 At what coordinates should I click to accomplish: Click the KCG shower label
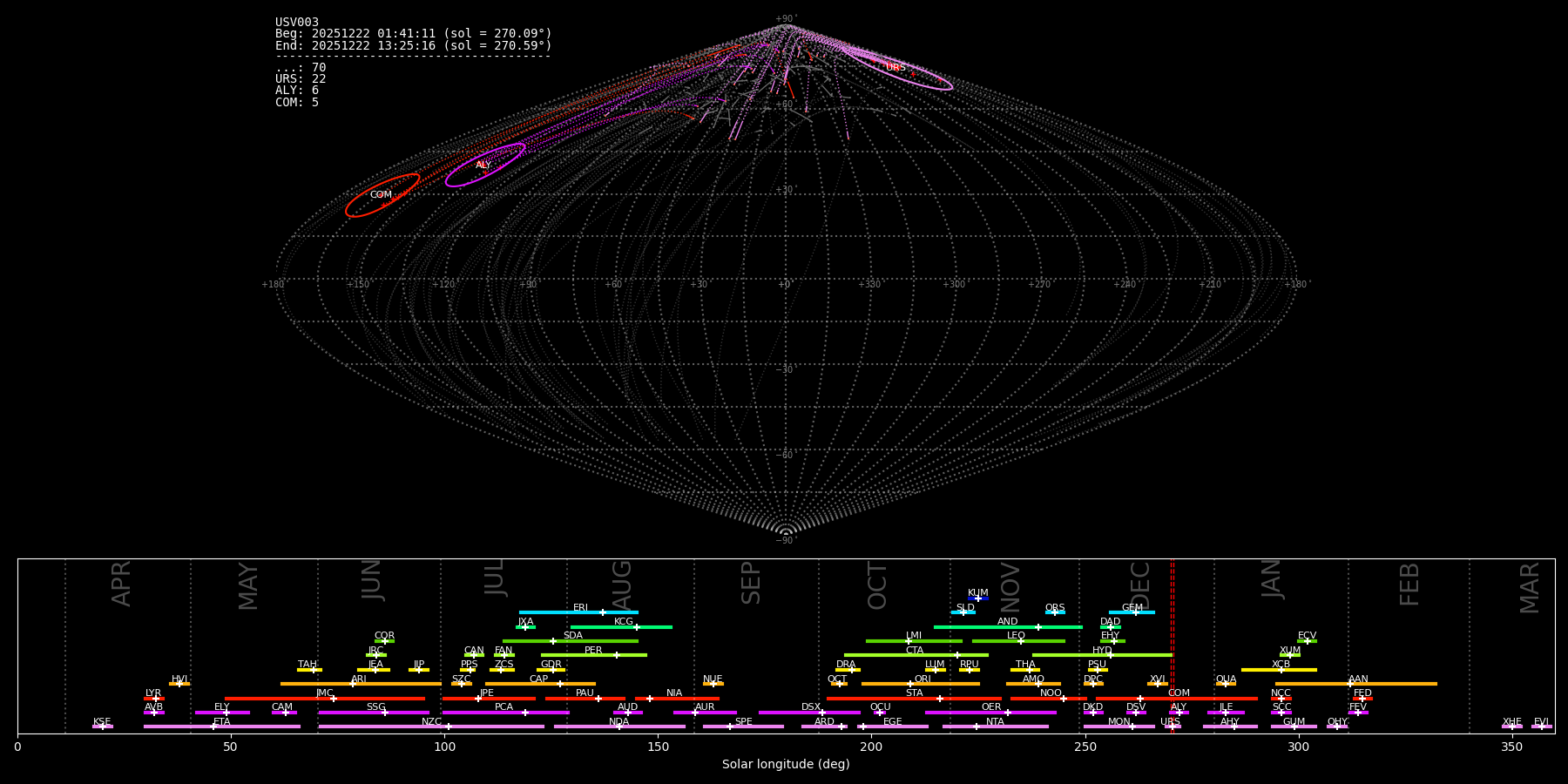point(624,622)
